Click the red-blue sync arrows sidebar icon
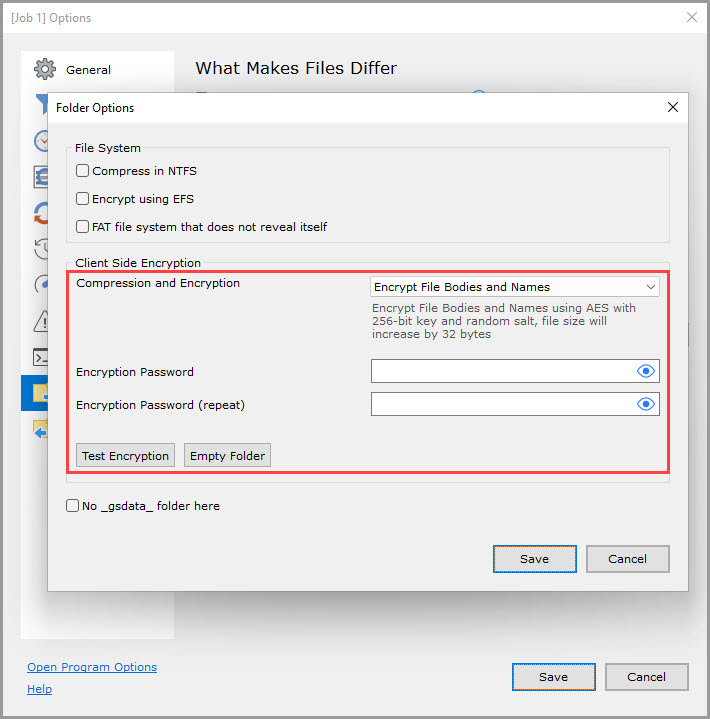Screen dimensions: 710x719 [40, 213]
